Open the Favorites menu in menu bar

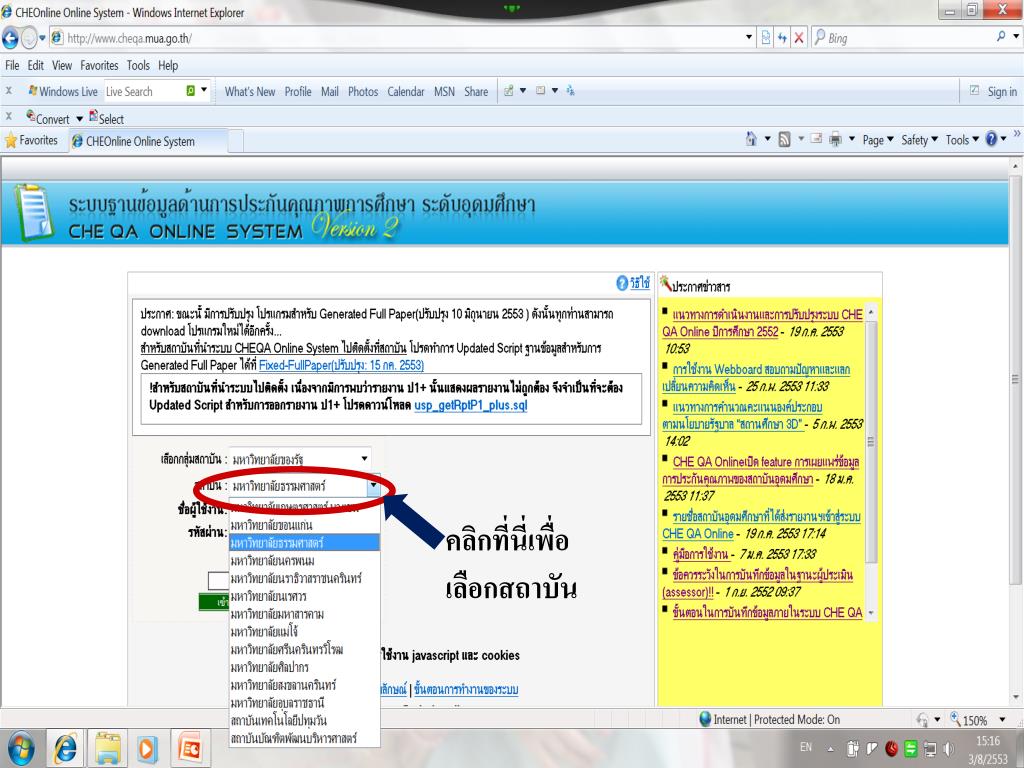point(99,65)
